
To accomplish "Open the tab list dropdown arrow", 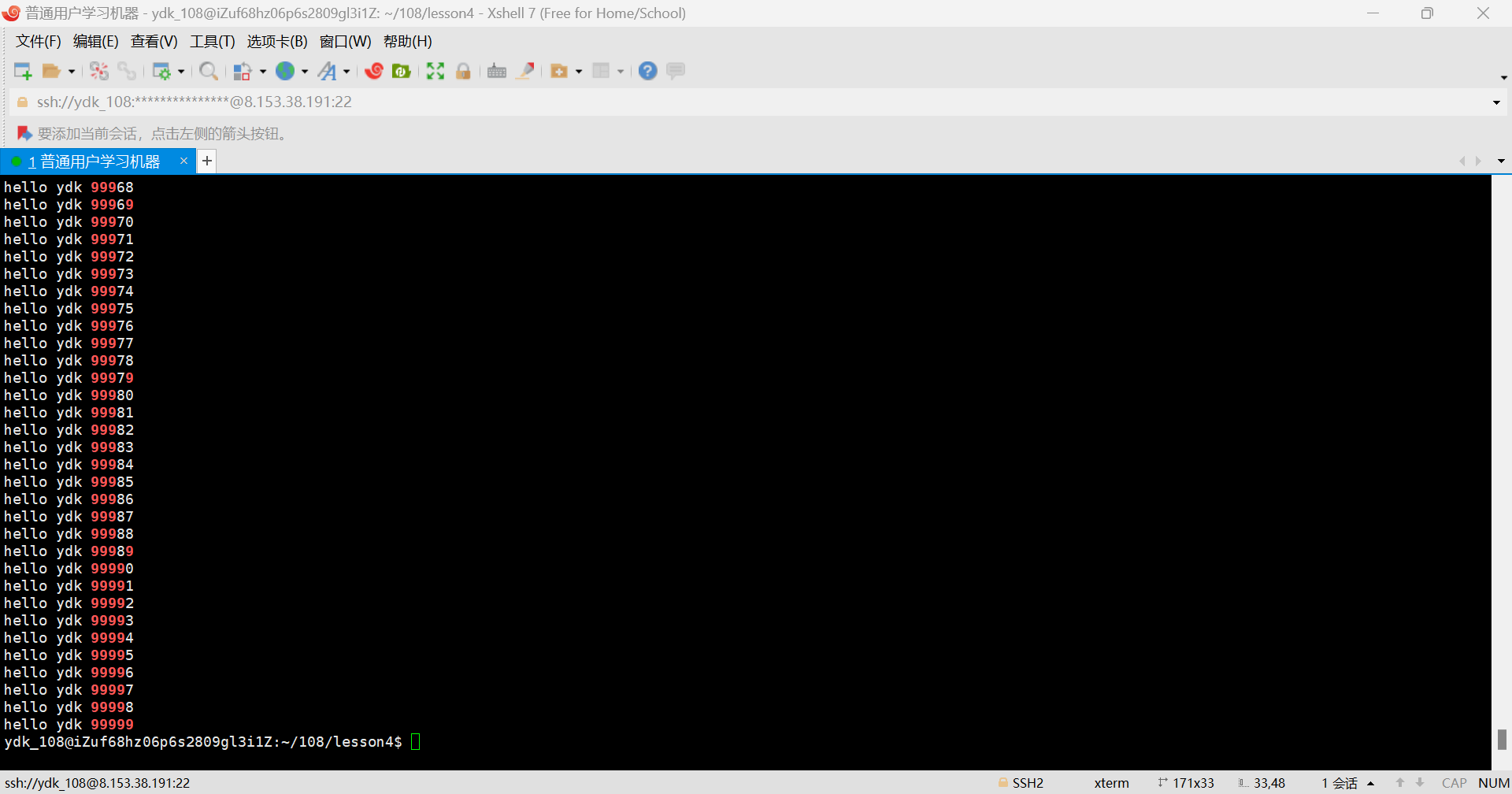I will pos(1501,161).
